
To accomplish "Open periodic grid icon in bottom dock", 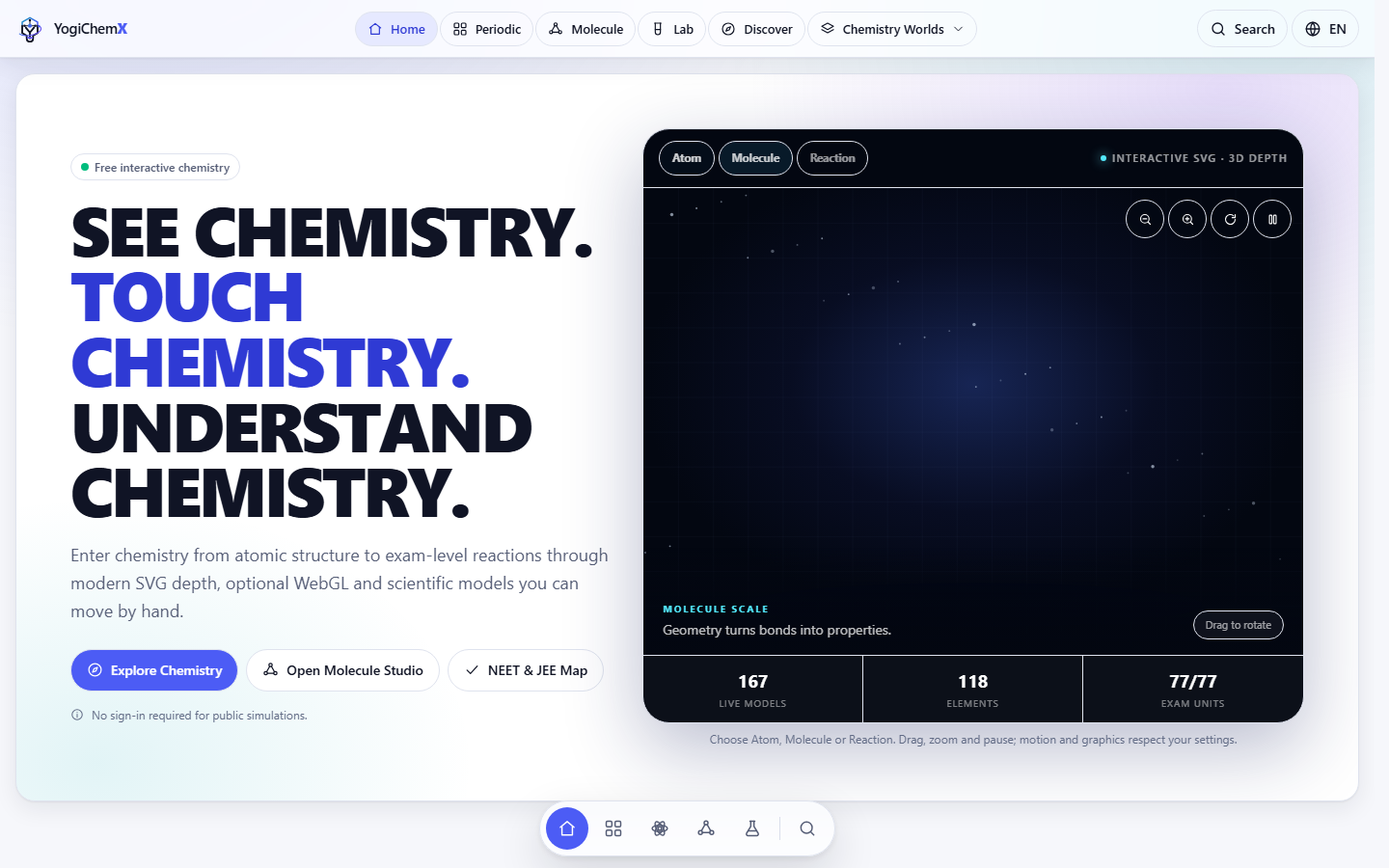I will point(613,828).
